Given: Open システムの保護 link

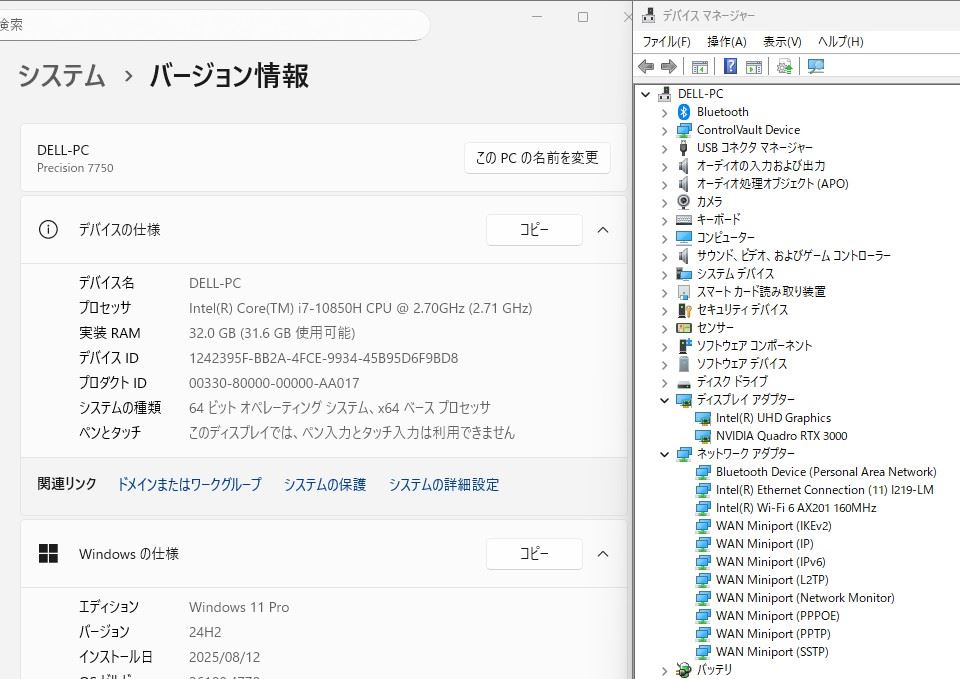Looking at the screenshot, I should click(x=324, y=484).
